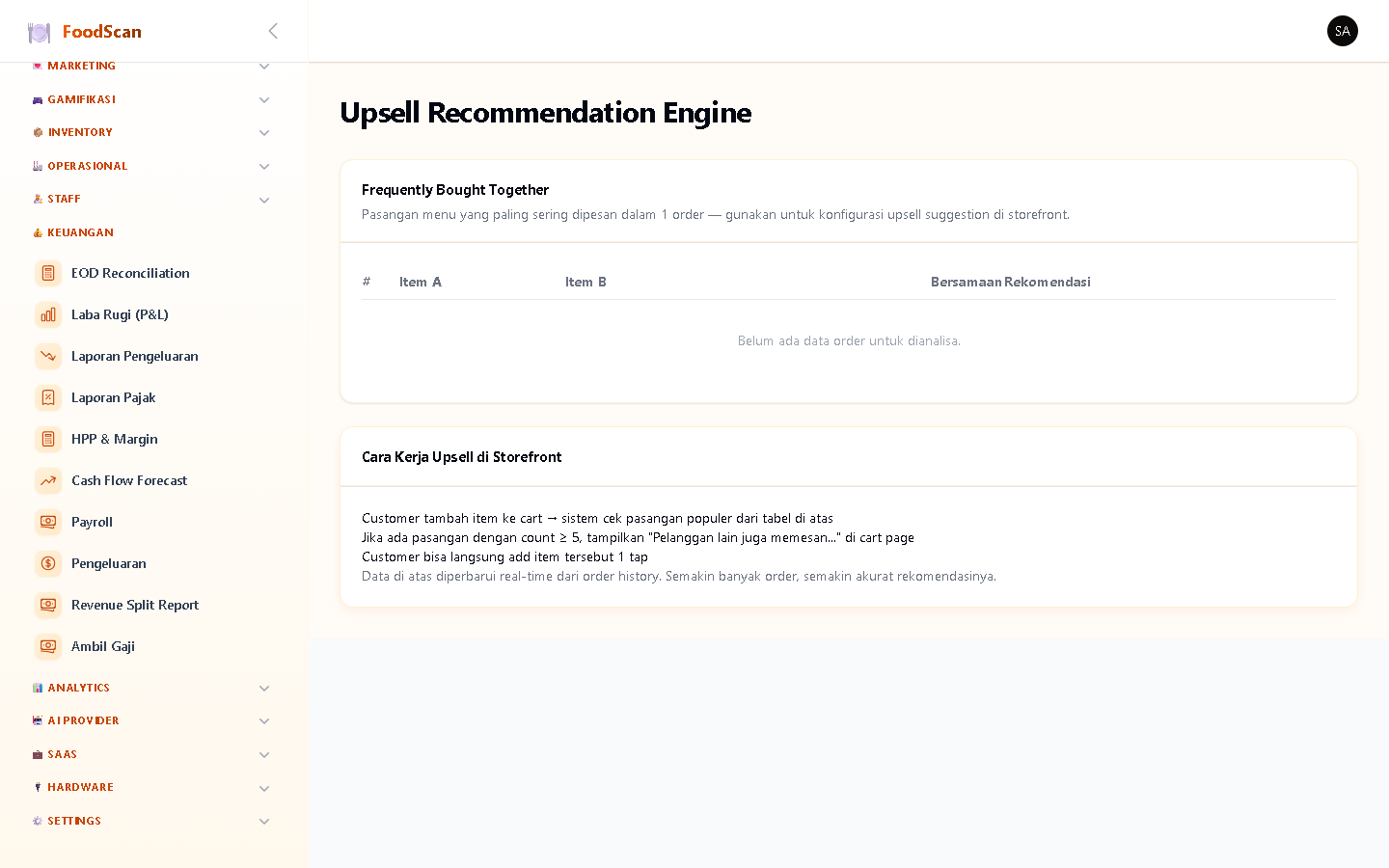
Task: Click the Pengeluaran dollar coin icon
Action: point(48,563)
